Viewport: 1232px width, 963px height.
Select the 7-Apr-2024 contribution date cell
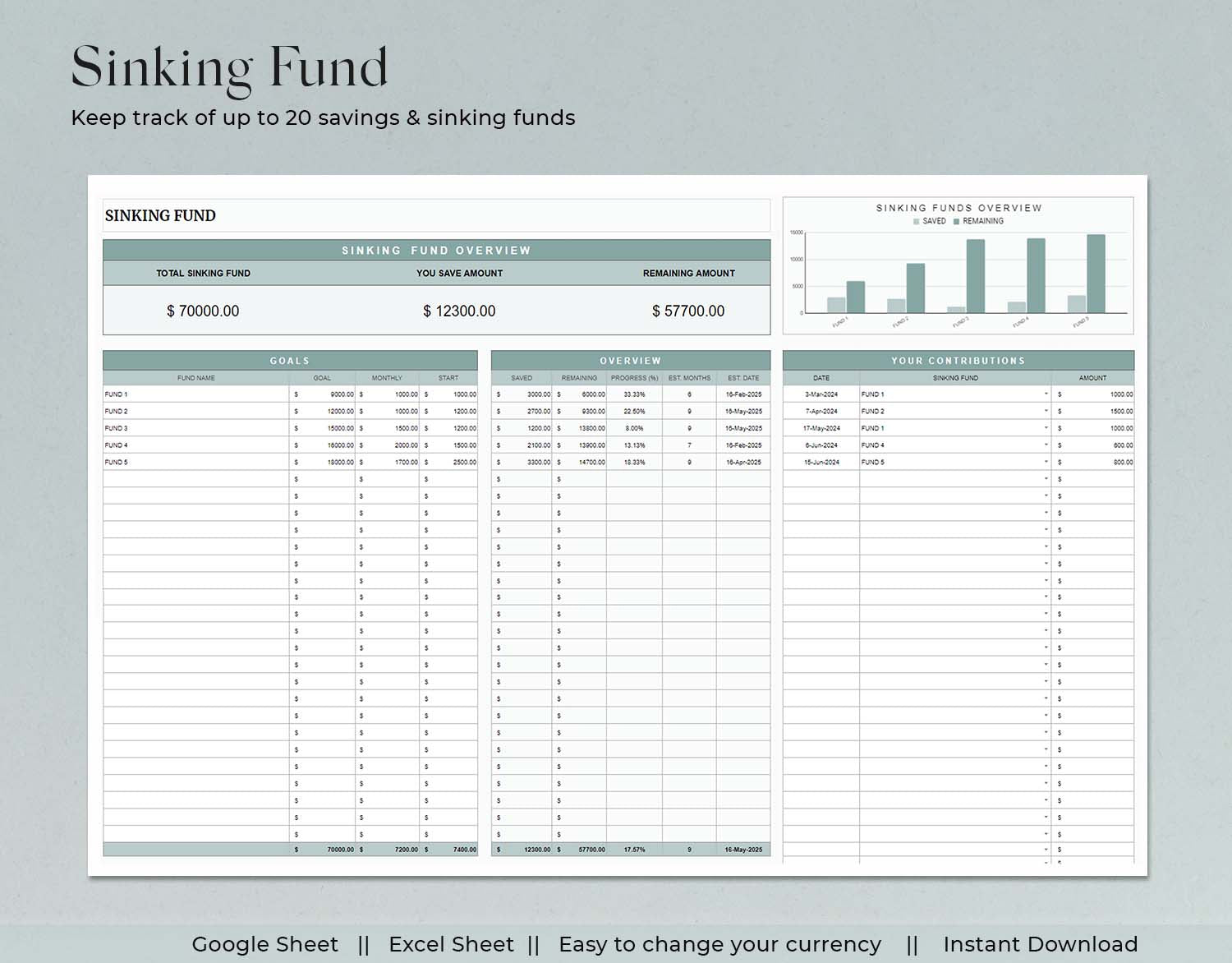tap(821, 411)
